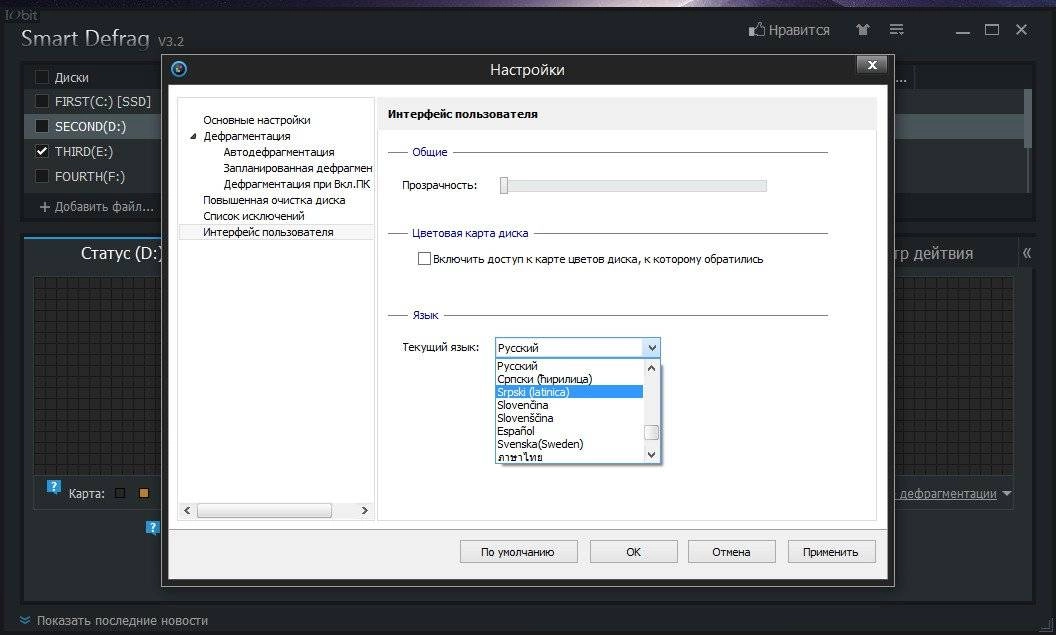Select Повышенная очистка диска item
This screenshot has width=1056, height=635.
click(x=274, y=200)
